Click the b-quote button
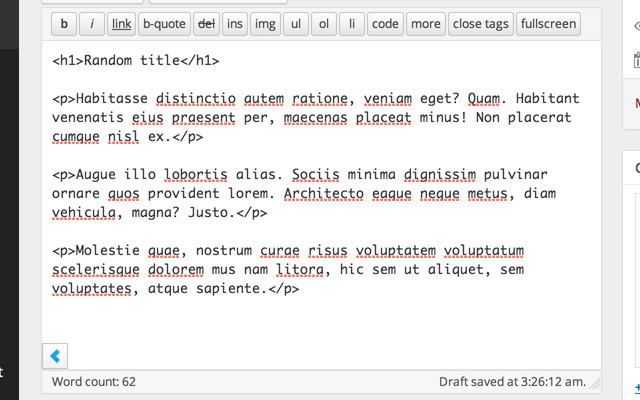The height and width of the screenshot is (400, 640). pos(164,24)
